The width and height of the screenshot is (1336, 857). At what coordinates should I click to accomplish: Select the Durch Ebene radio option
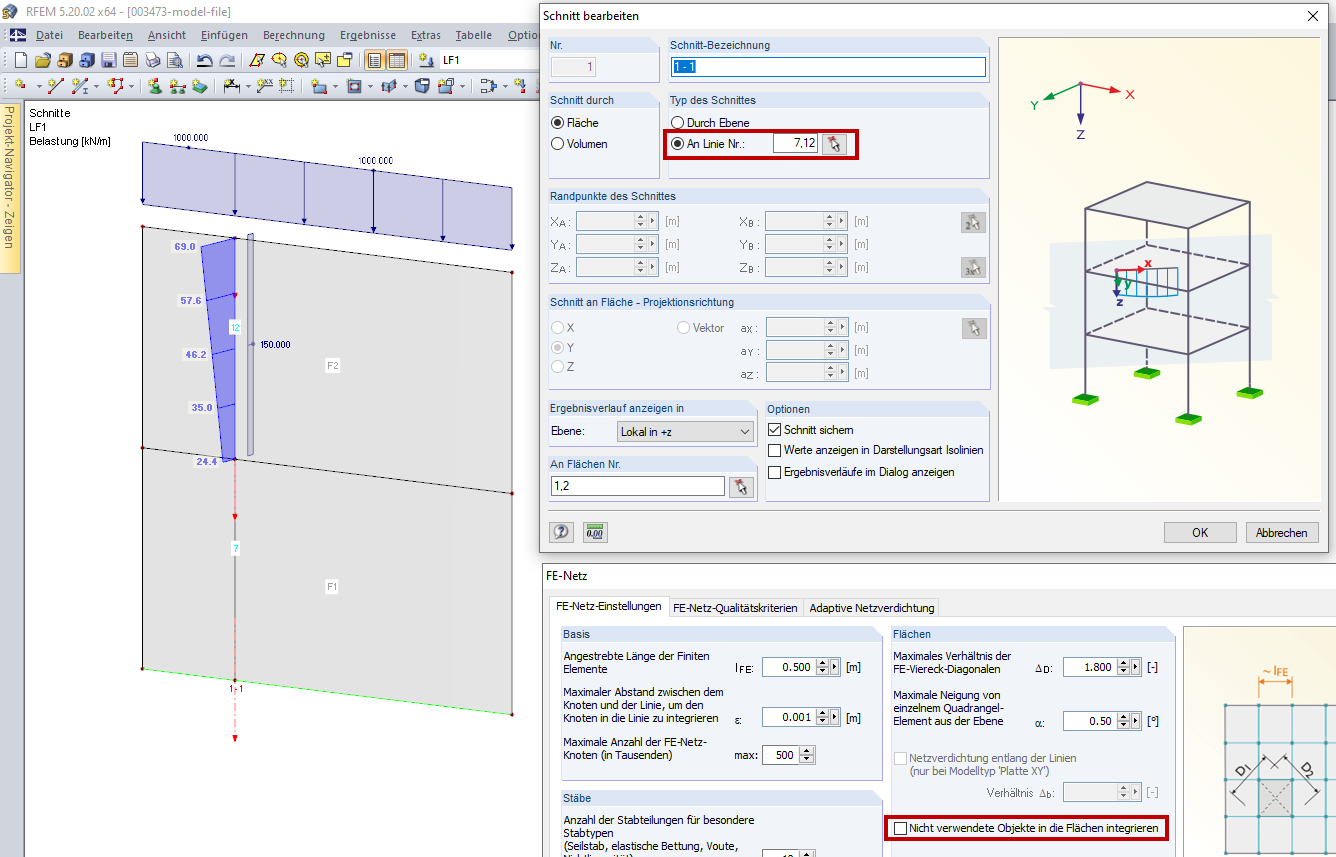click(677, 123)
